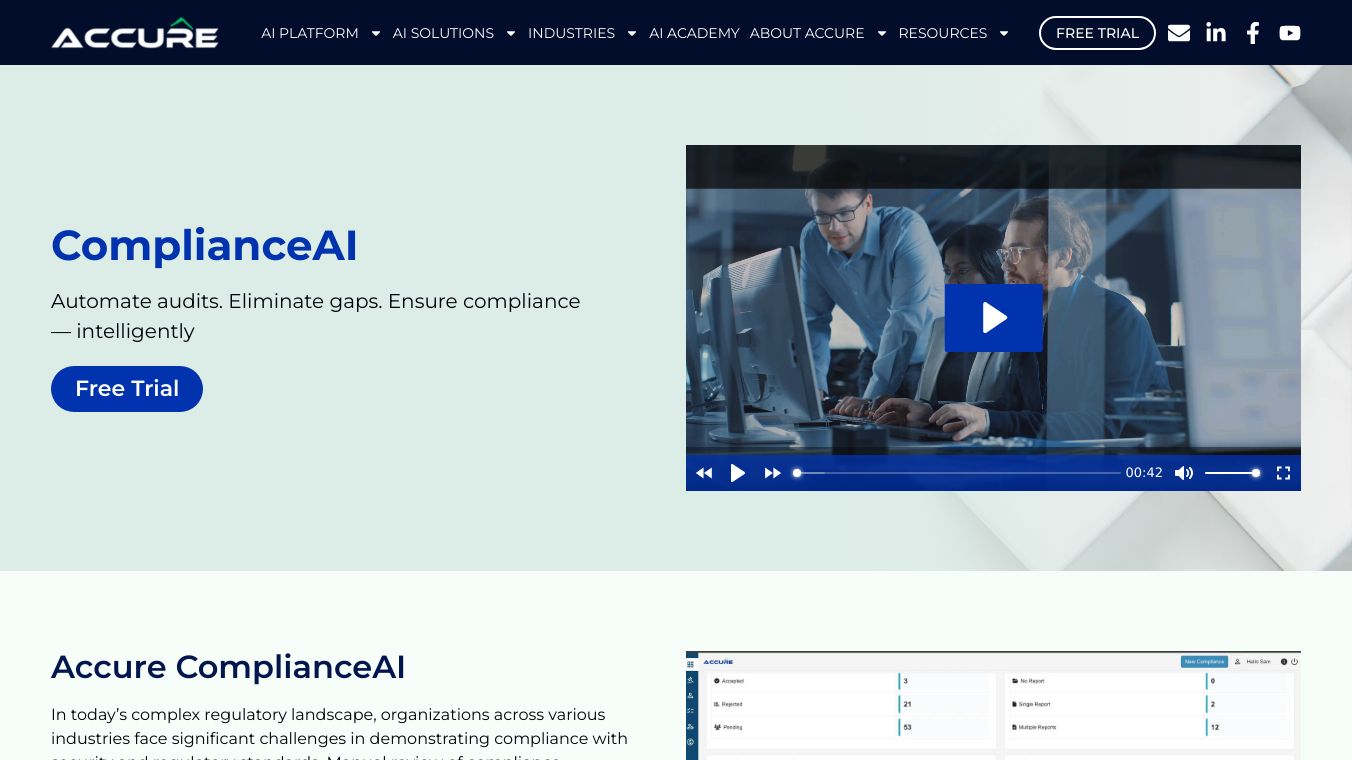Adjust the video volume slider
The width and height of the screenshot is (1352, 760).
tap(1232, 473)
